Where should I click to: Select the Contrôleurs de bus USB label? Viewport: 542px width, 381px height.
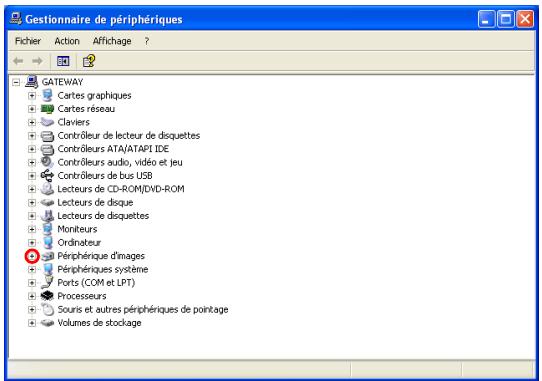click(105, 176)
